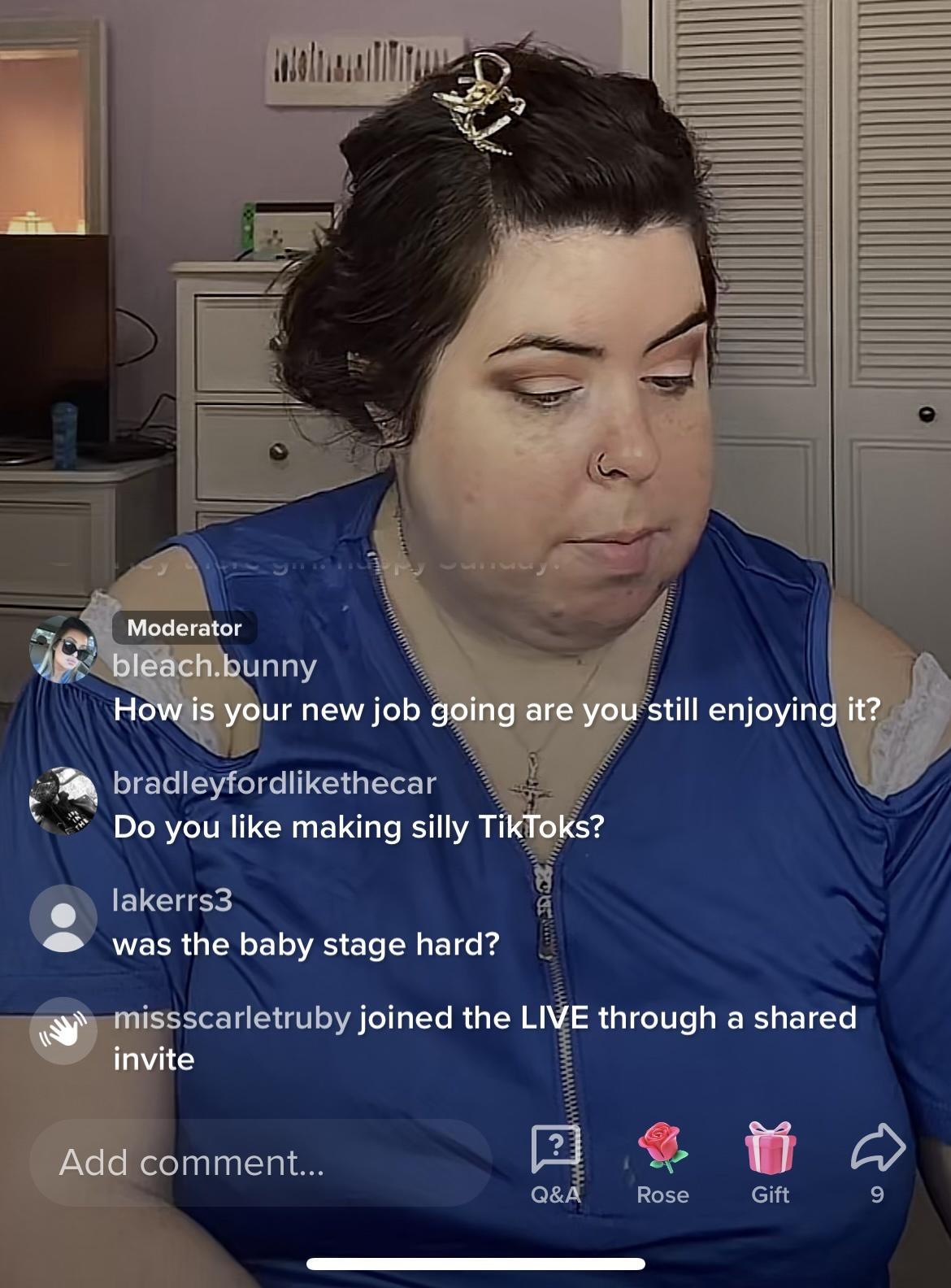Image resolution: width=951 pixels, height=1288 pixels.
Task: Open lakerrs3 username link
Action: click(x=172, y=900)
